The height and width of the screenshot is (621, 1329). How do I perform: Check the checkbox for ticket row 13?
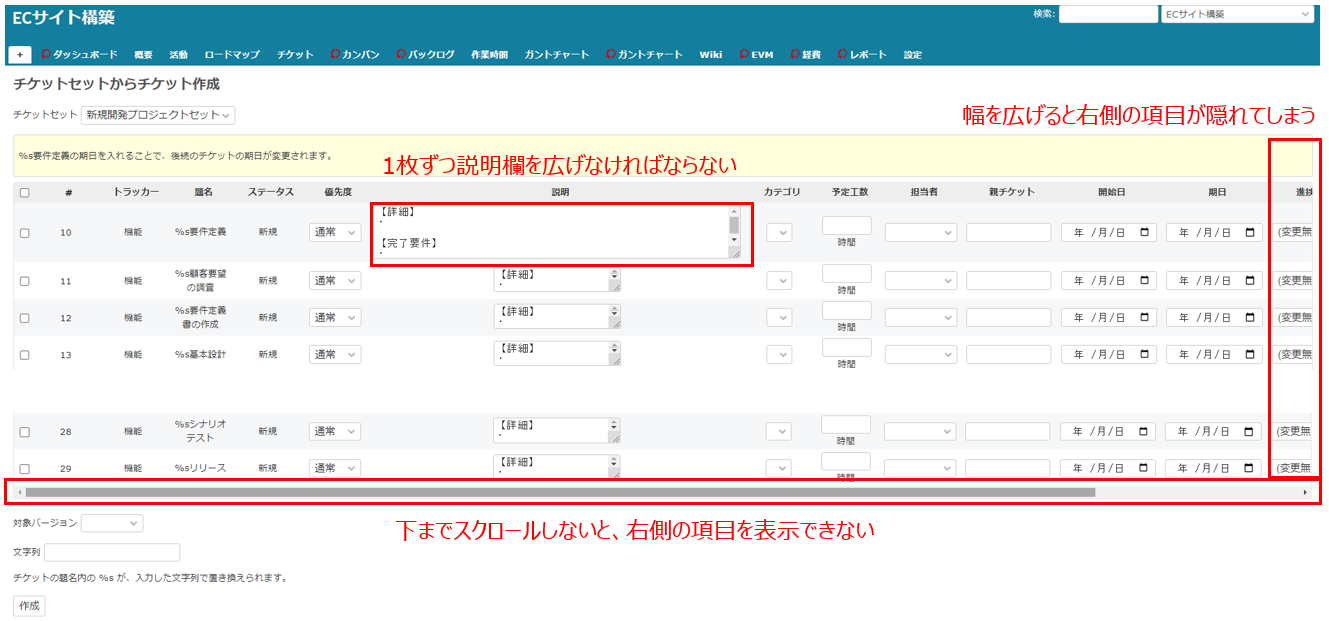coord(25,355)
